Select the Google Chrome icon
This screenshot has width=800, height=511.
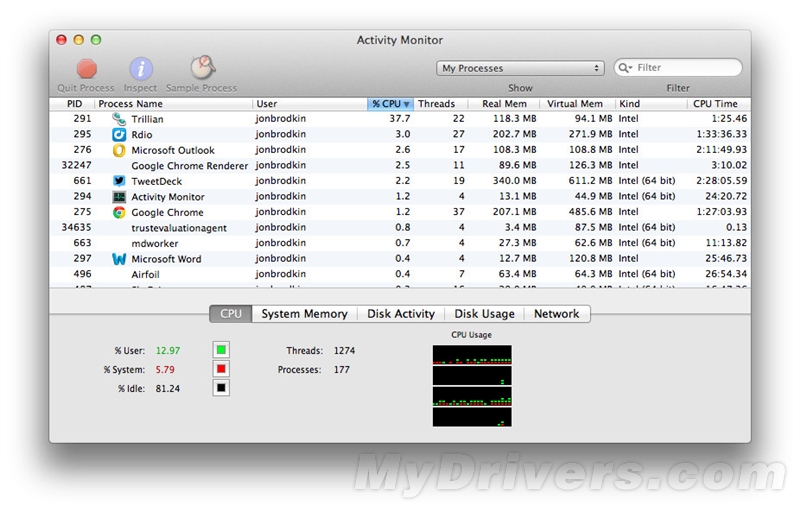(119, 212)
